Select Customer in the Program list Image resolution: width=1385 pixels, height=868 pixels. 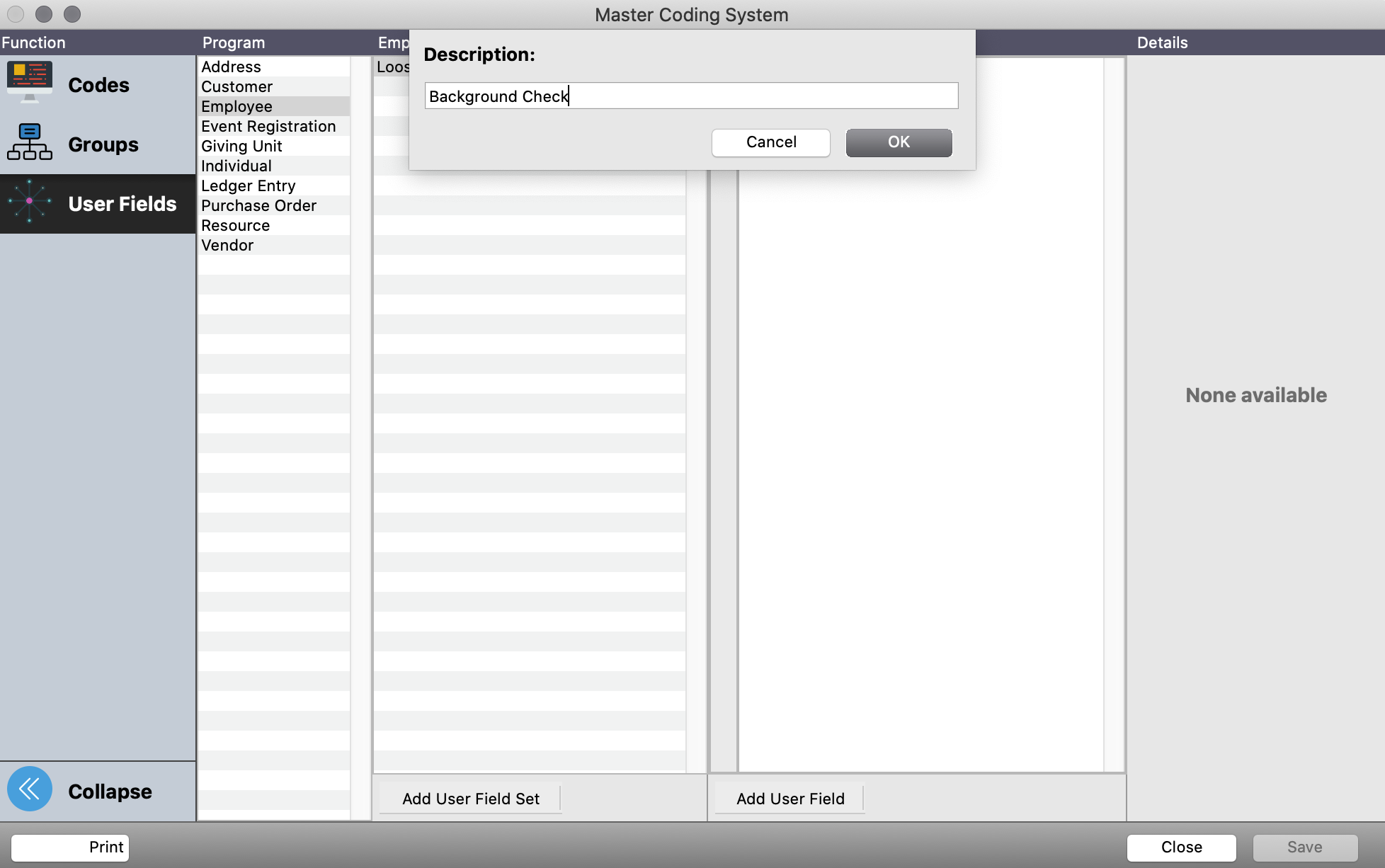[236, 86]
